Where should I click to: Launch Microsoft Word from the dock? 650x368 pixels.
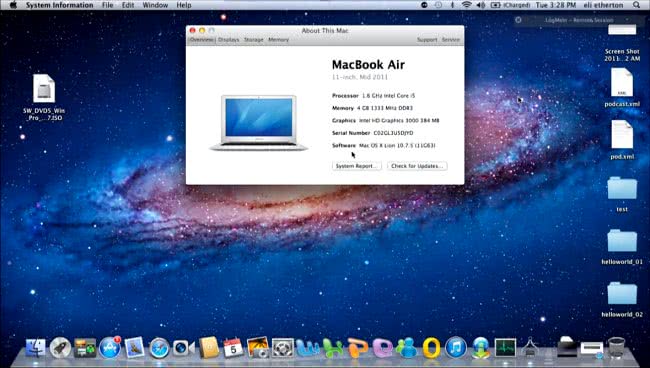(308, 347)
